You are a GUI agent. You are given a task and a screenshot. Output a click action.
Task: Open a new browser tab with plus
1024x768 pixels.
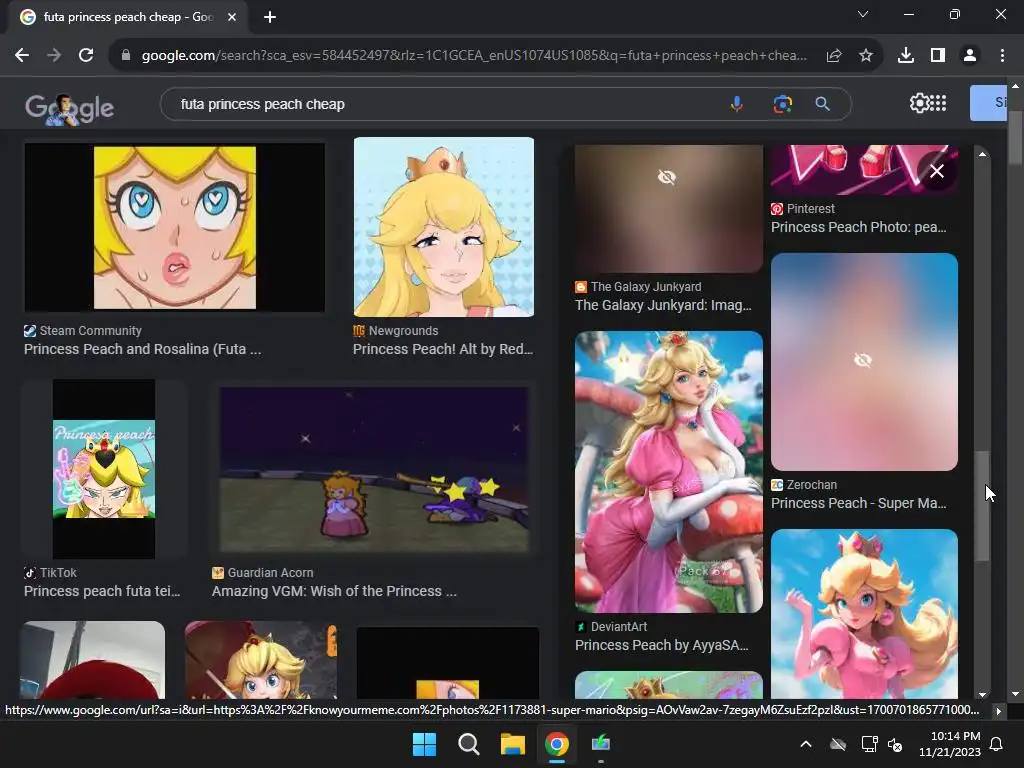coord(270,17)
